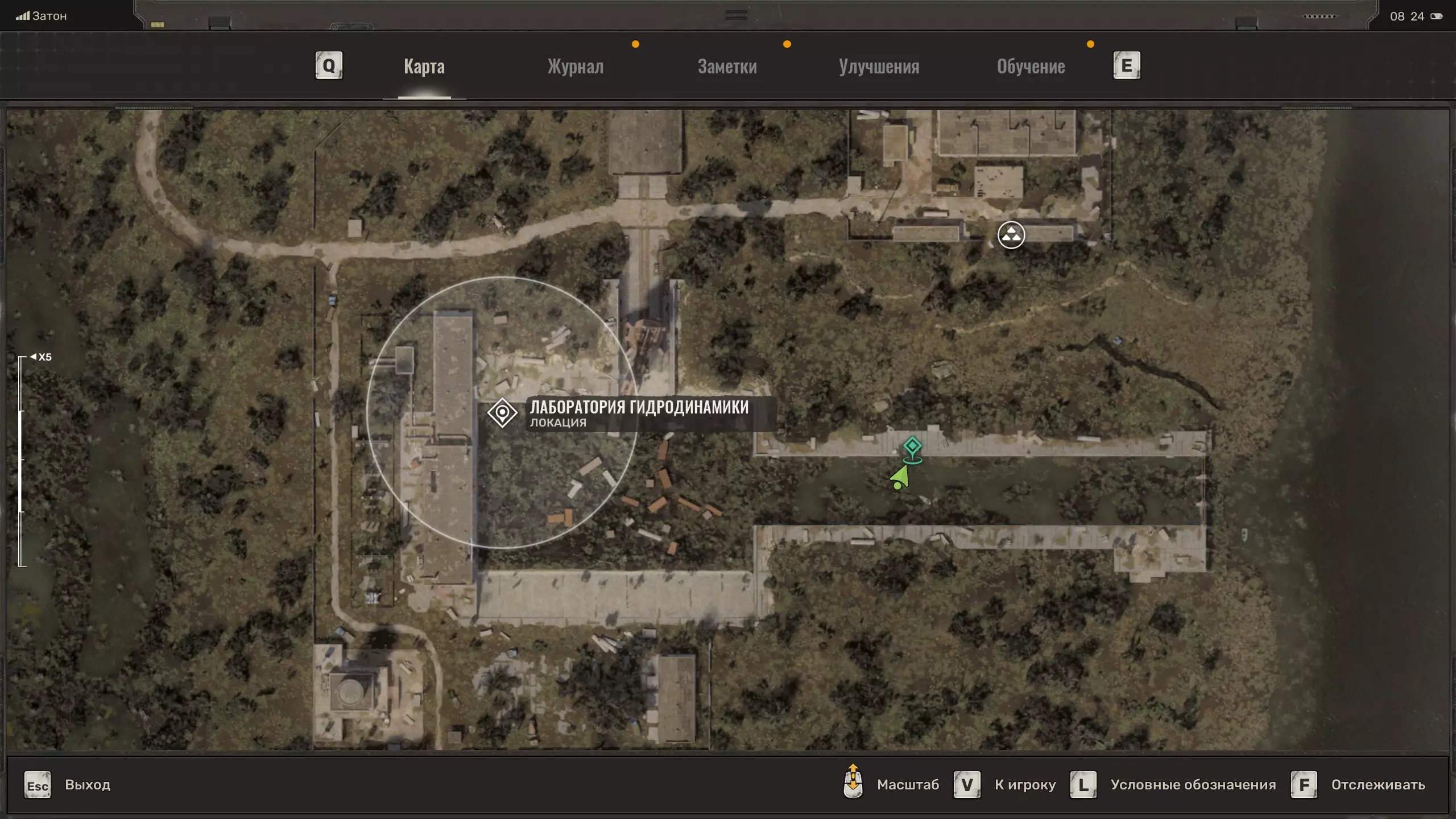Open the Журнал tab

point(575,67)
